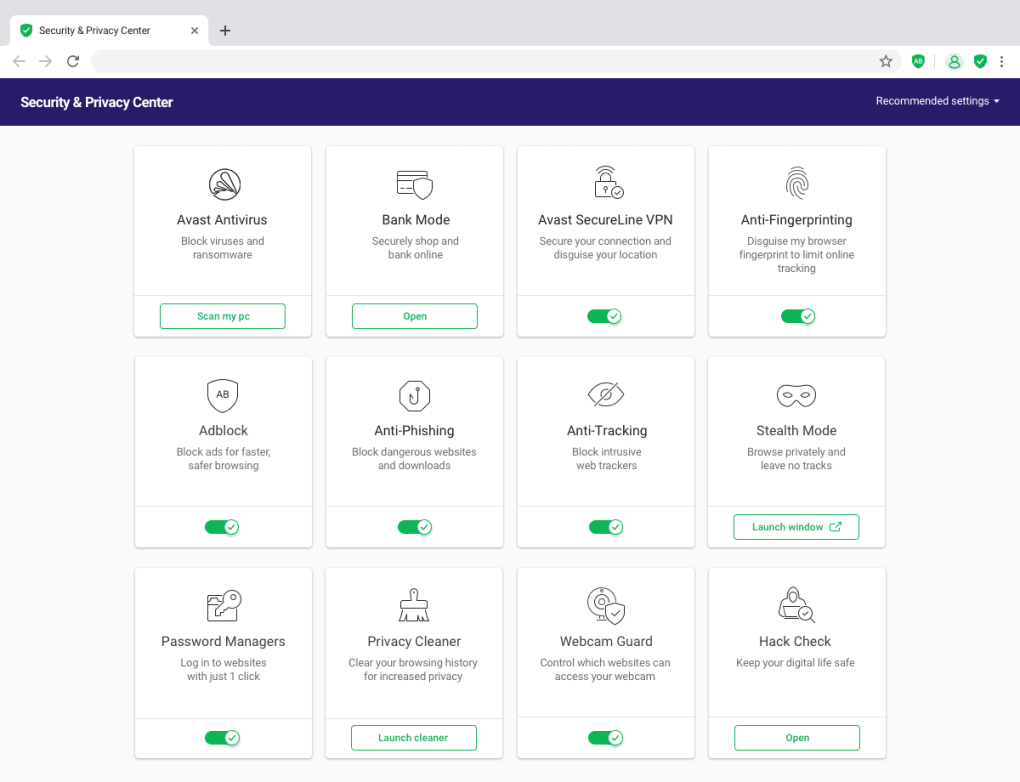Go forward to the next page
The image size is (1020, 782).
pos(46,61)
